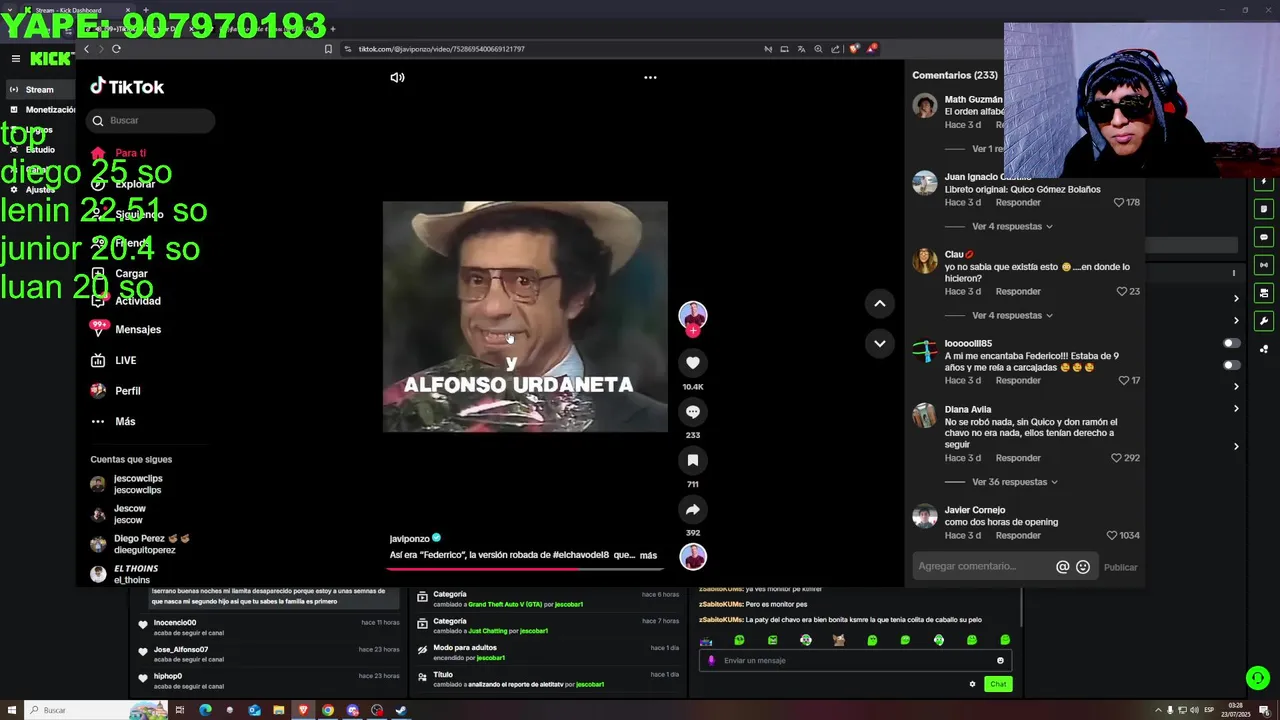This screenshot has height=720, width=1280.
Task: Open Google Chrome from taskbar
Action: pos(327,710)
